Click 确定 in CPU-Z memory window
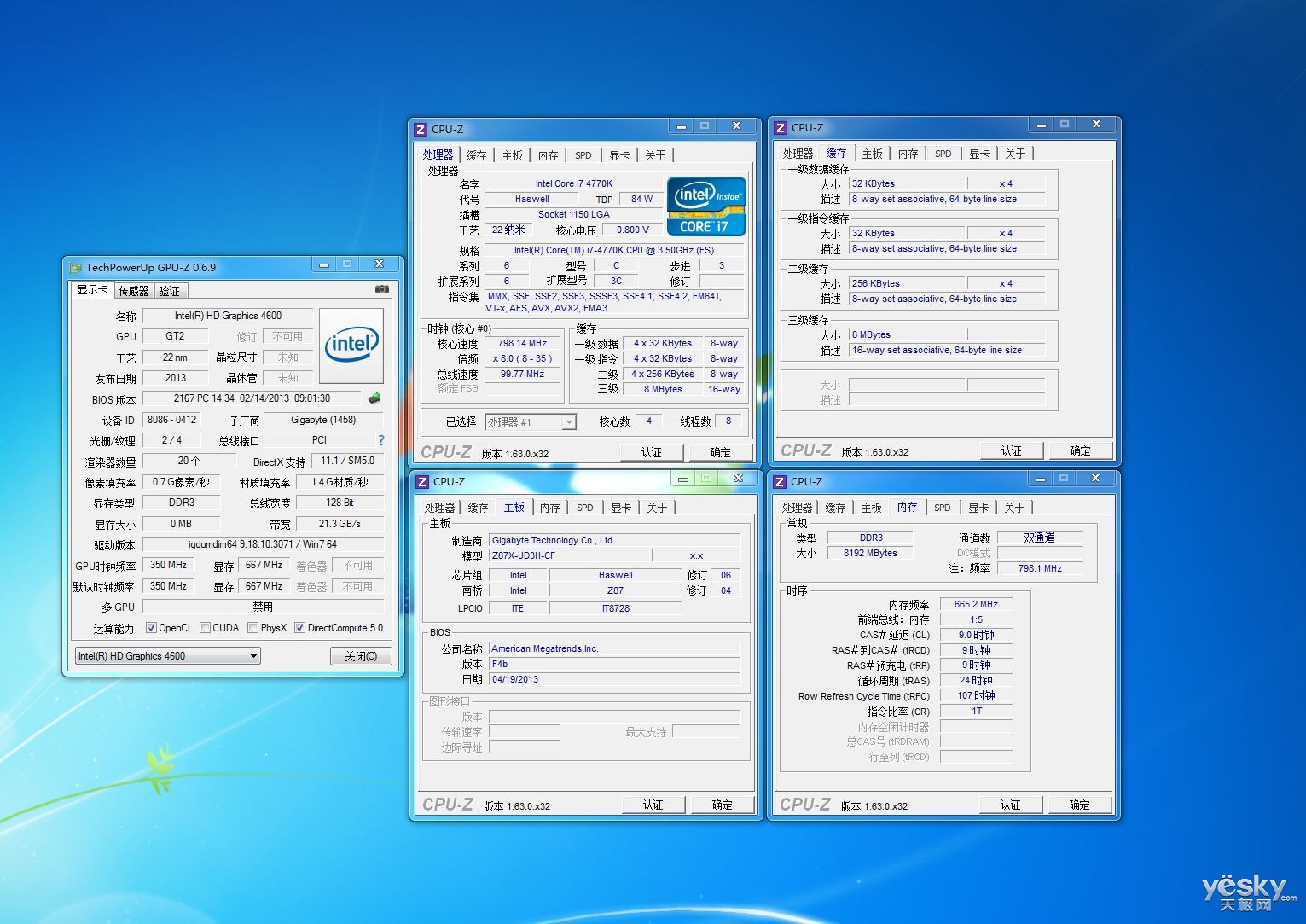This screenshot has width=1306, height=924. pos(1080,805)
